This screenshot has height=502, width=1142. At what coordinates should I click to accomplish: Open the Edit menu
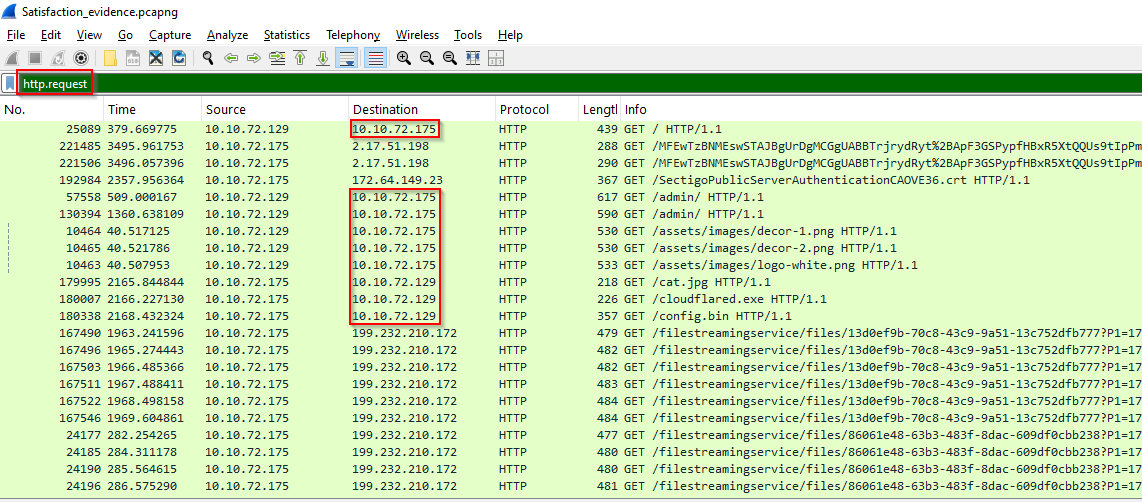[x=51, y=35]
